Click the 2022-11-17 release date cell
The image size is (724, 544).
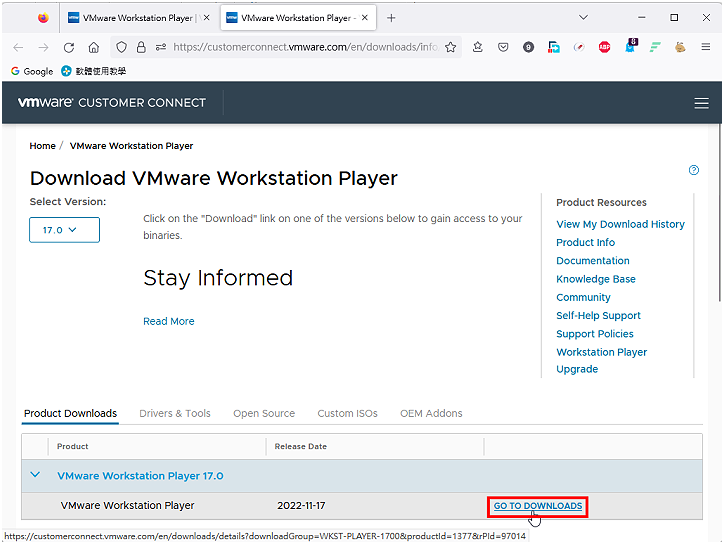pyautogui.click(x=301, y=506)
